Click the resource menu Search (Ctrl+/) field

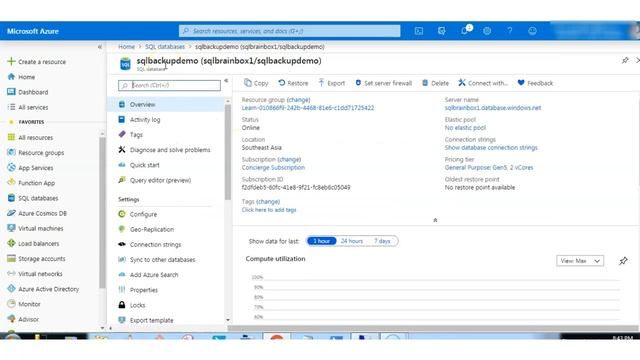pyautogui.click(x=169, y=85)
